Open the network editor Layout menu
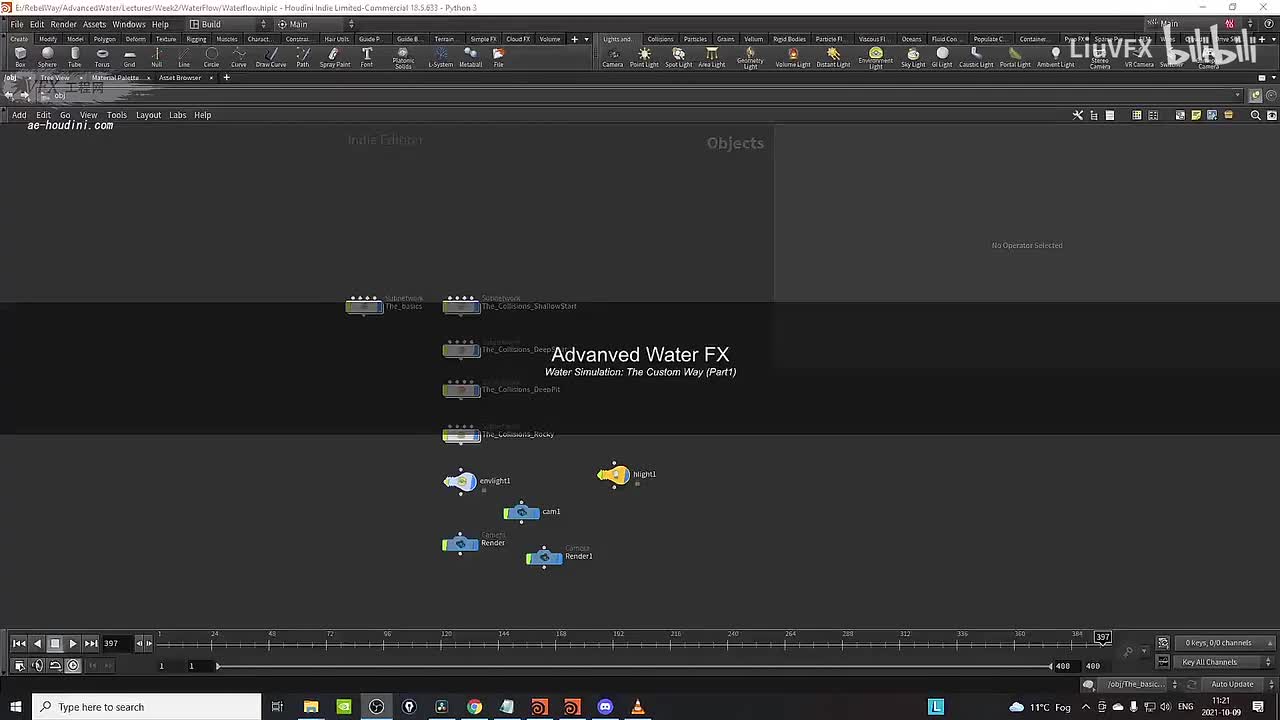Viewport: 1280px width, 720px height. tap(148, 115)
